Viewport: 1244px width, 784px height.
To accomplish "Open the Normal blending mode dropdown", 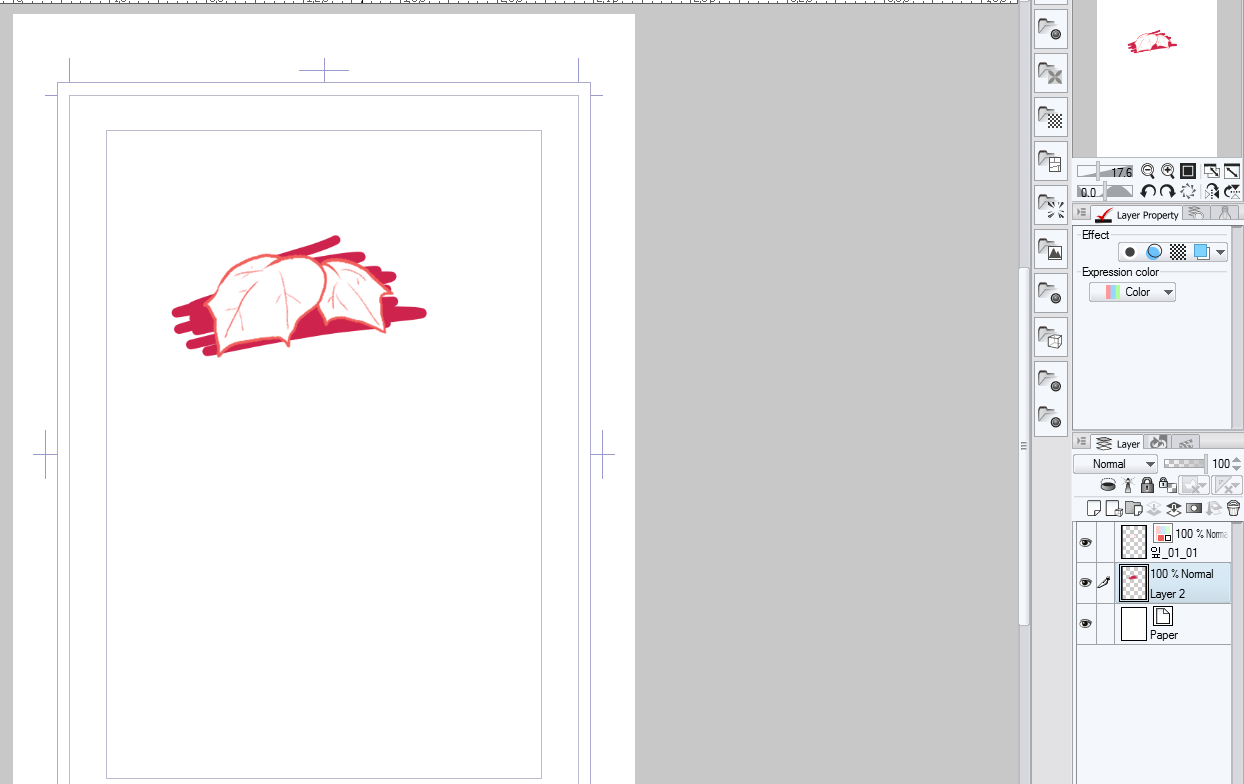I will (1116, 464).
